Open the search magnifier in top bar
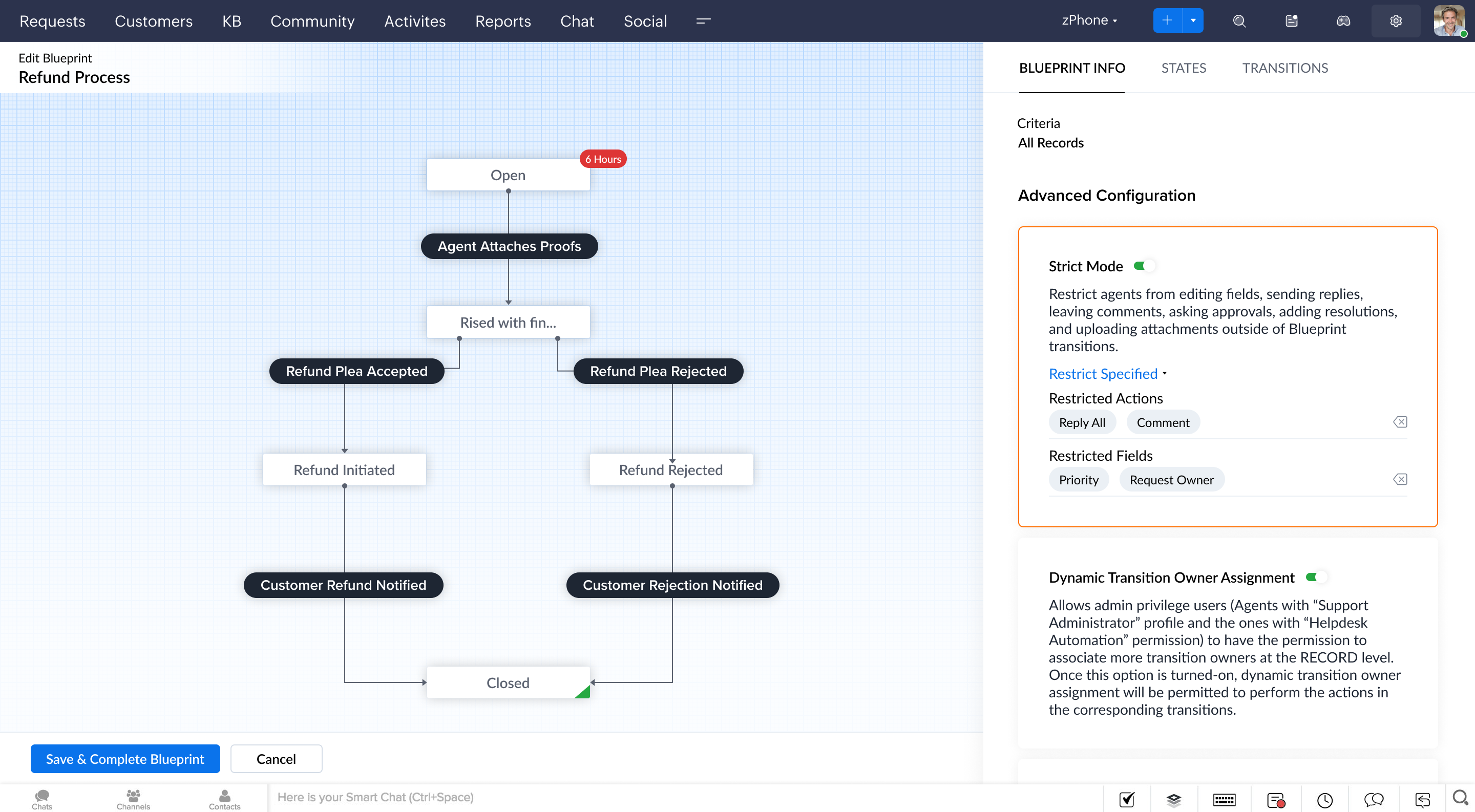Image resolution: width=1475 pixels, height=812 pixels. [x=1239, y=21]
